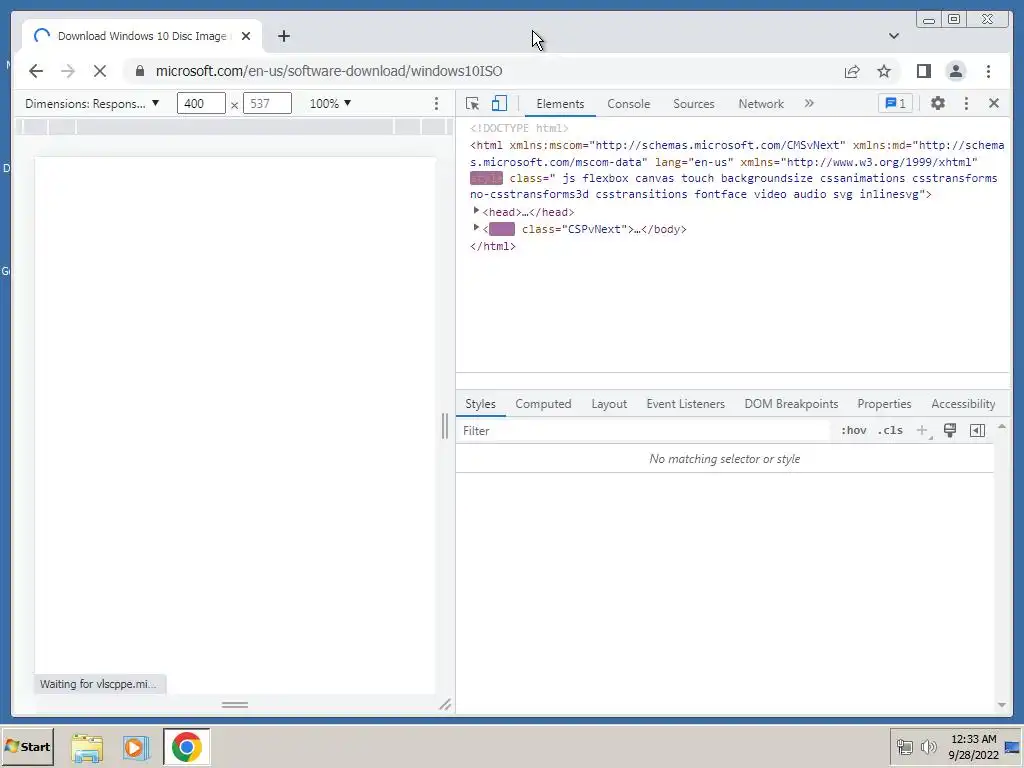Go back to the previous page
This screenshot has height=768, width=1024.
(x=36, y=71)
